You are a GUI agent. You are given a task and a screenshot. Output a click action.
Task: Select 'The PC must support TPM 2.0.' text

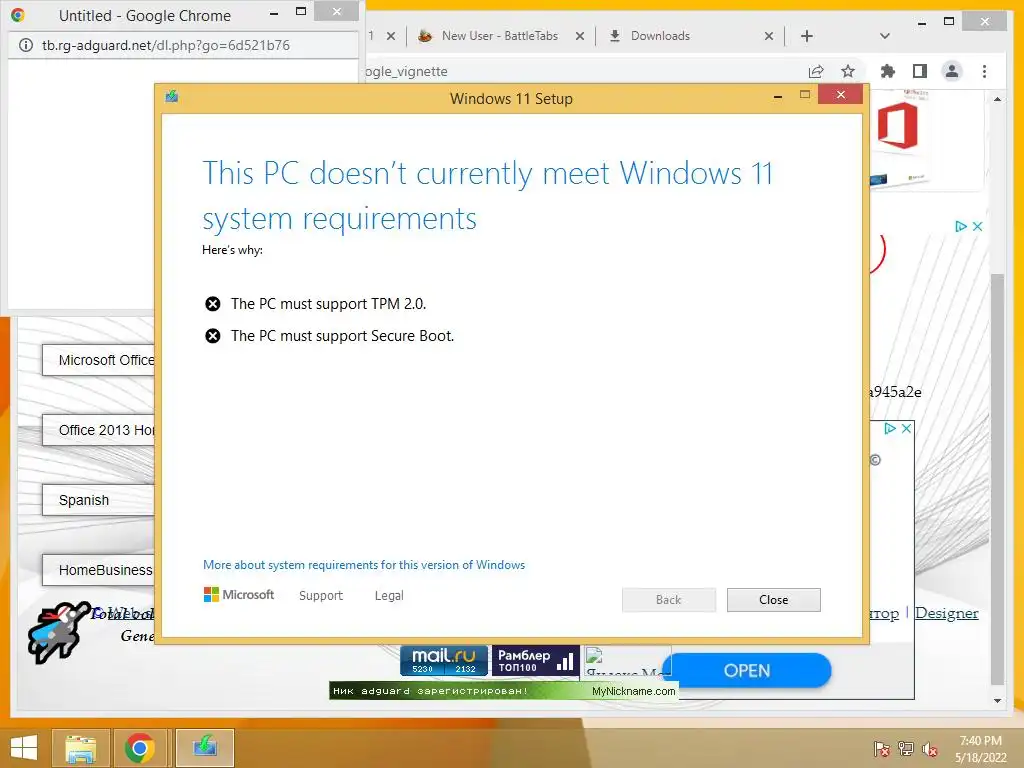coord(328,304)
